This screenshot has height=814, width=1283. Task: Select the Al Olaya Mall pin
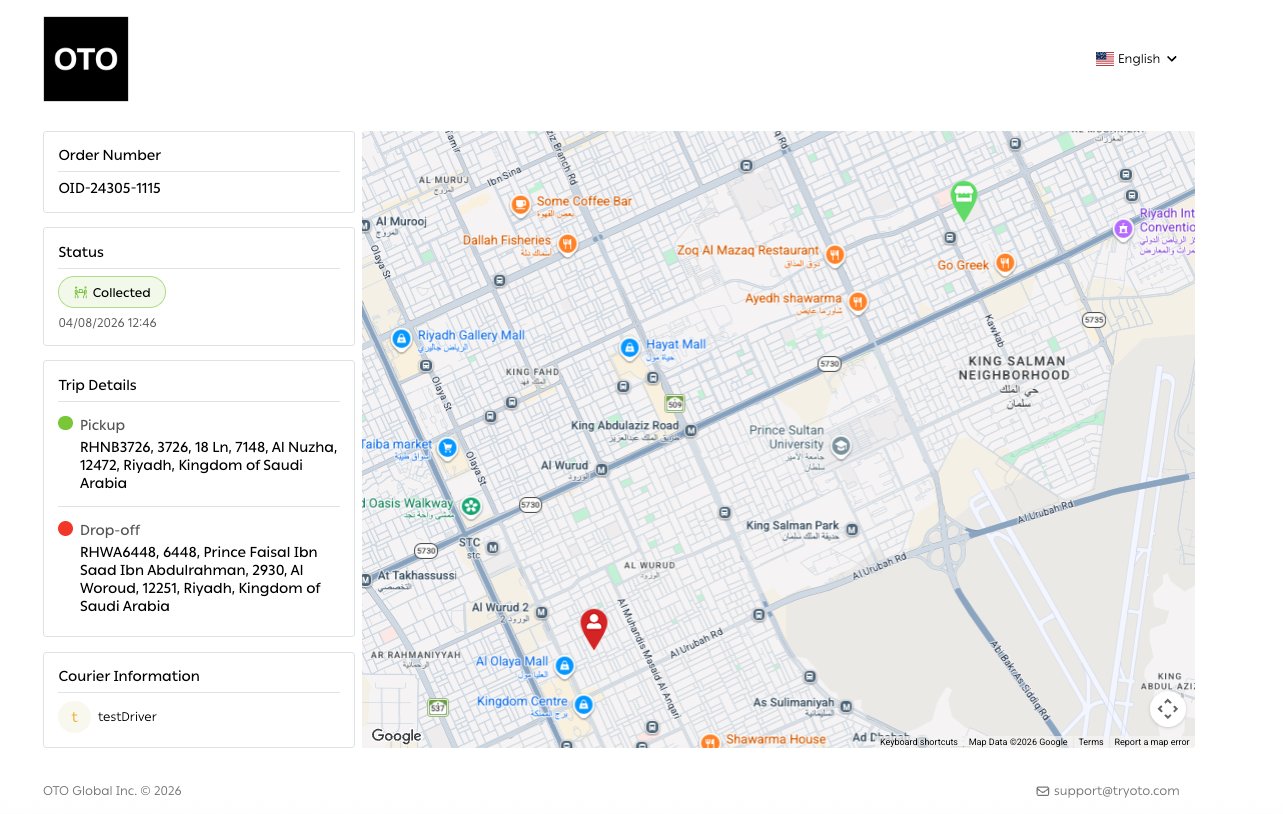(x=564, y=665)
